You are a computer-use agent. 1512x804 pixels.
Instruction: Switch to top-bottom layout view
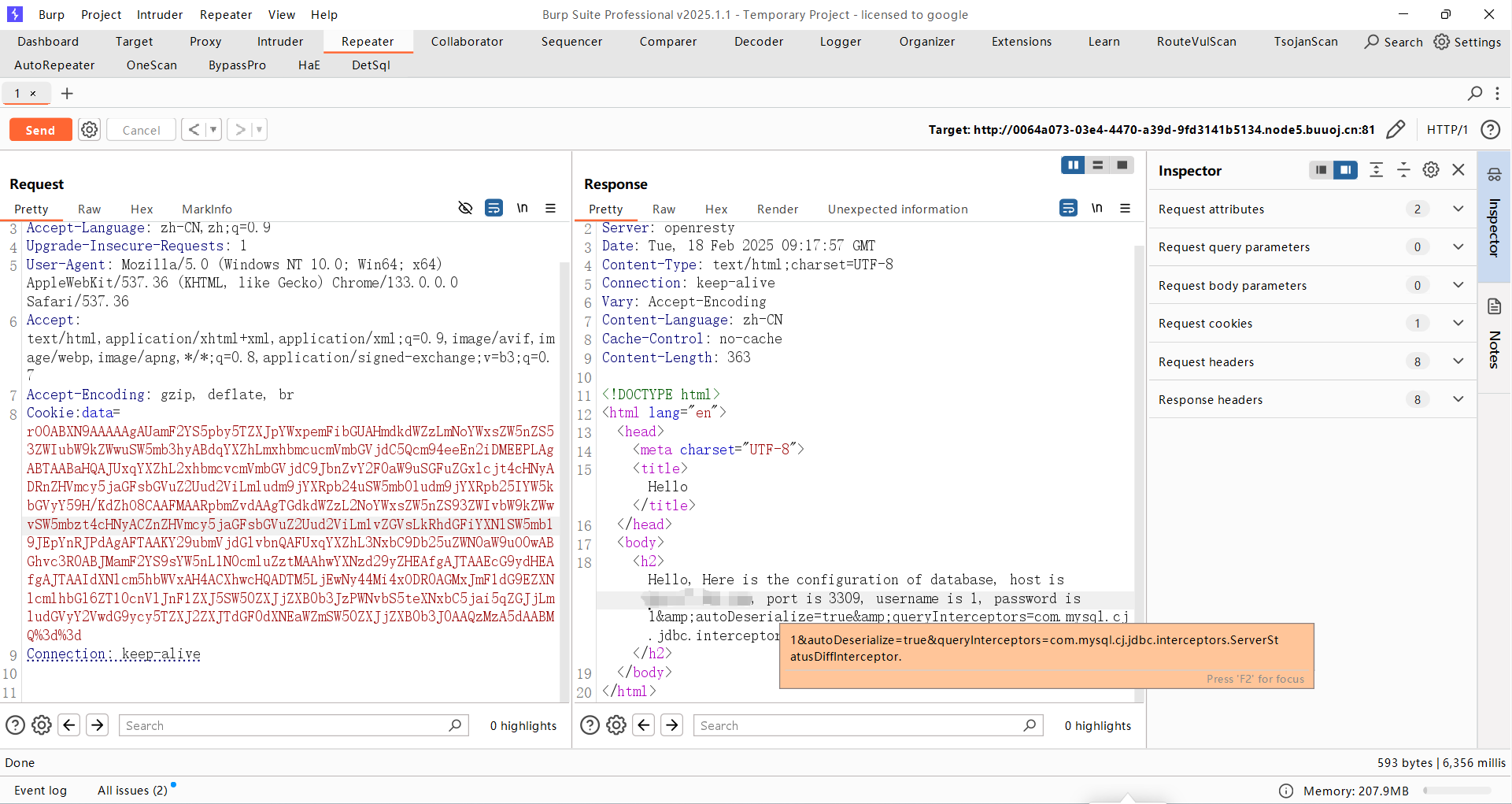(x=1097, y=165)
